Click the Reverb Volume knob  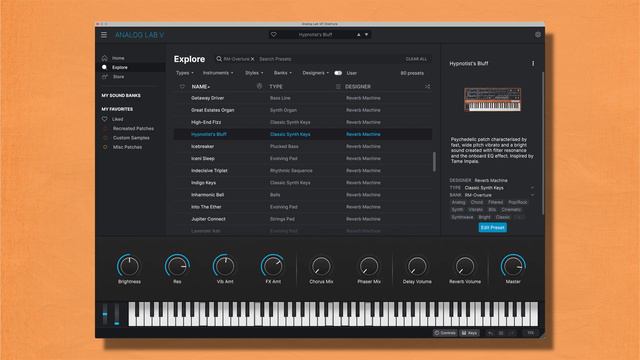pos(465,266)
